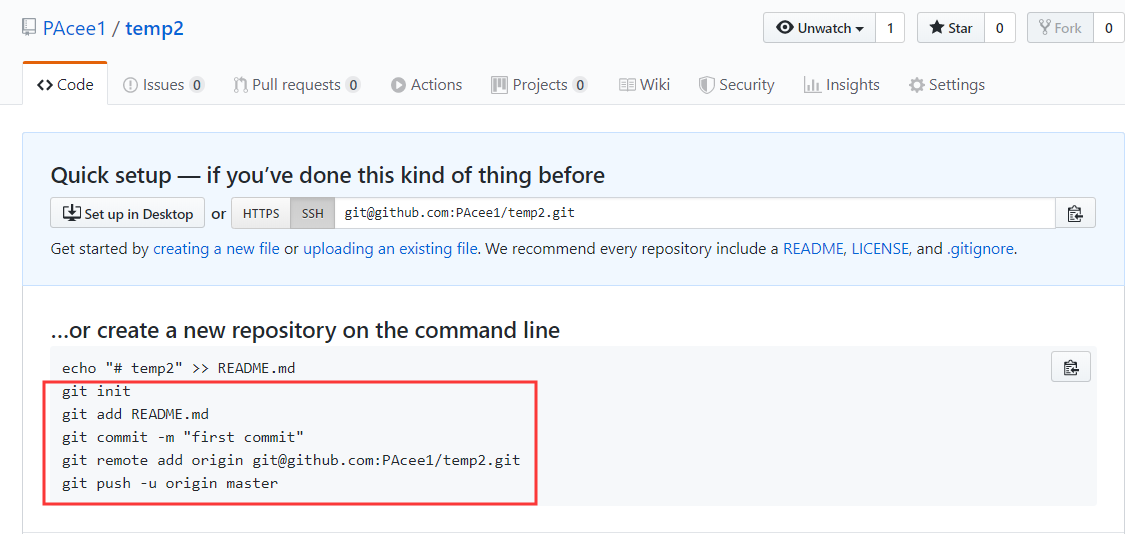Click the Quick setup heading text

coord(327,174)
